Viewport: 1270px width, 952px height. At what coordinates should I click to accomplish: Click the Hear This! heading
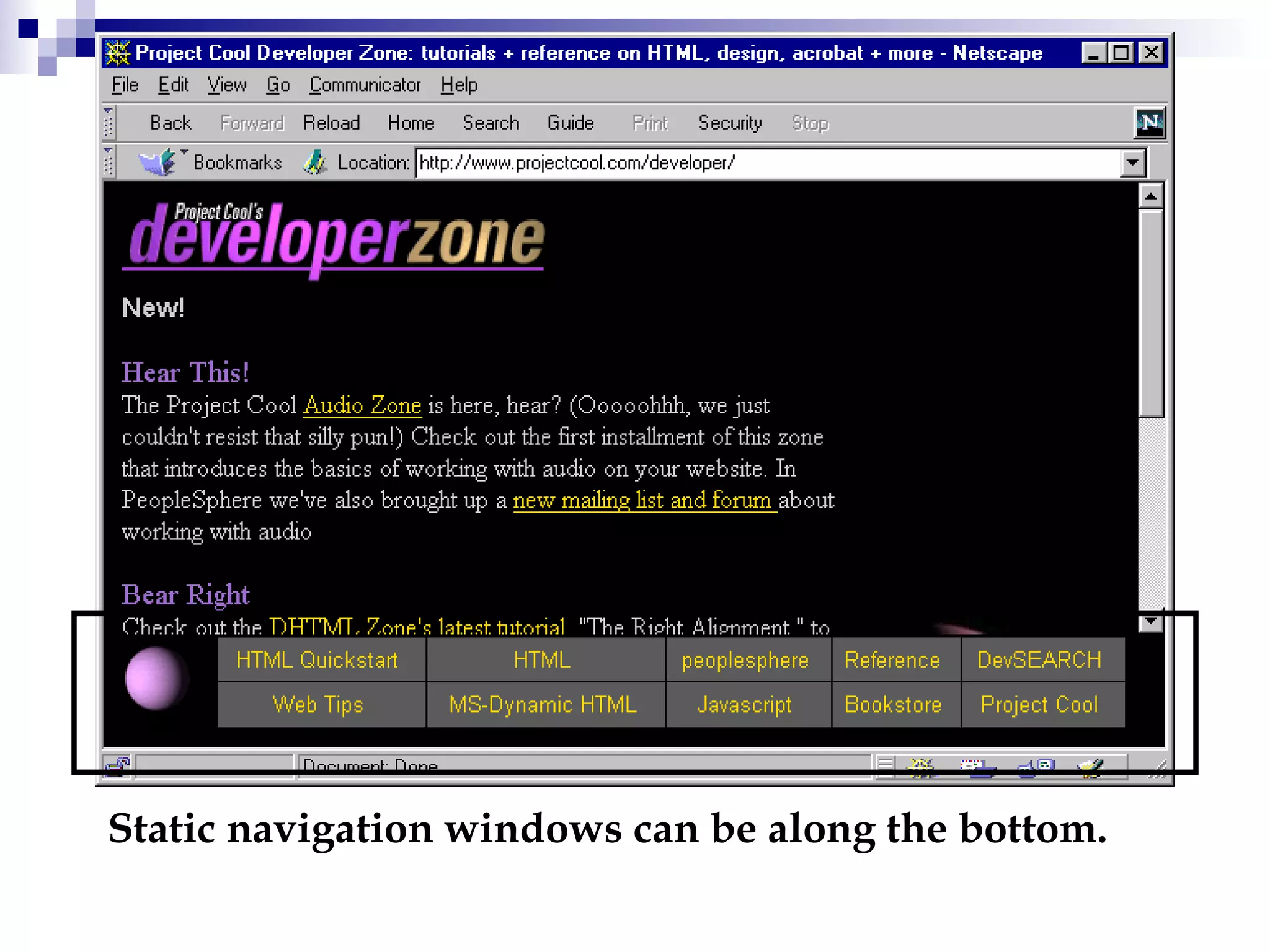point(185,372)
